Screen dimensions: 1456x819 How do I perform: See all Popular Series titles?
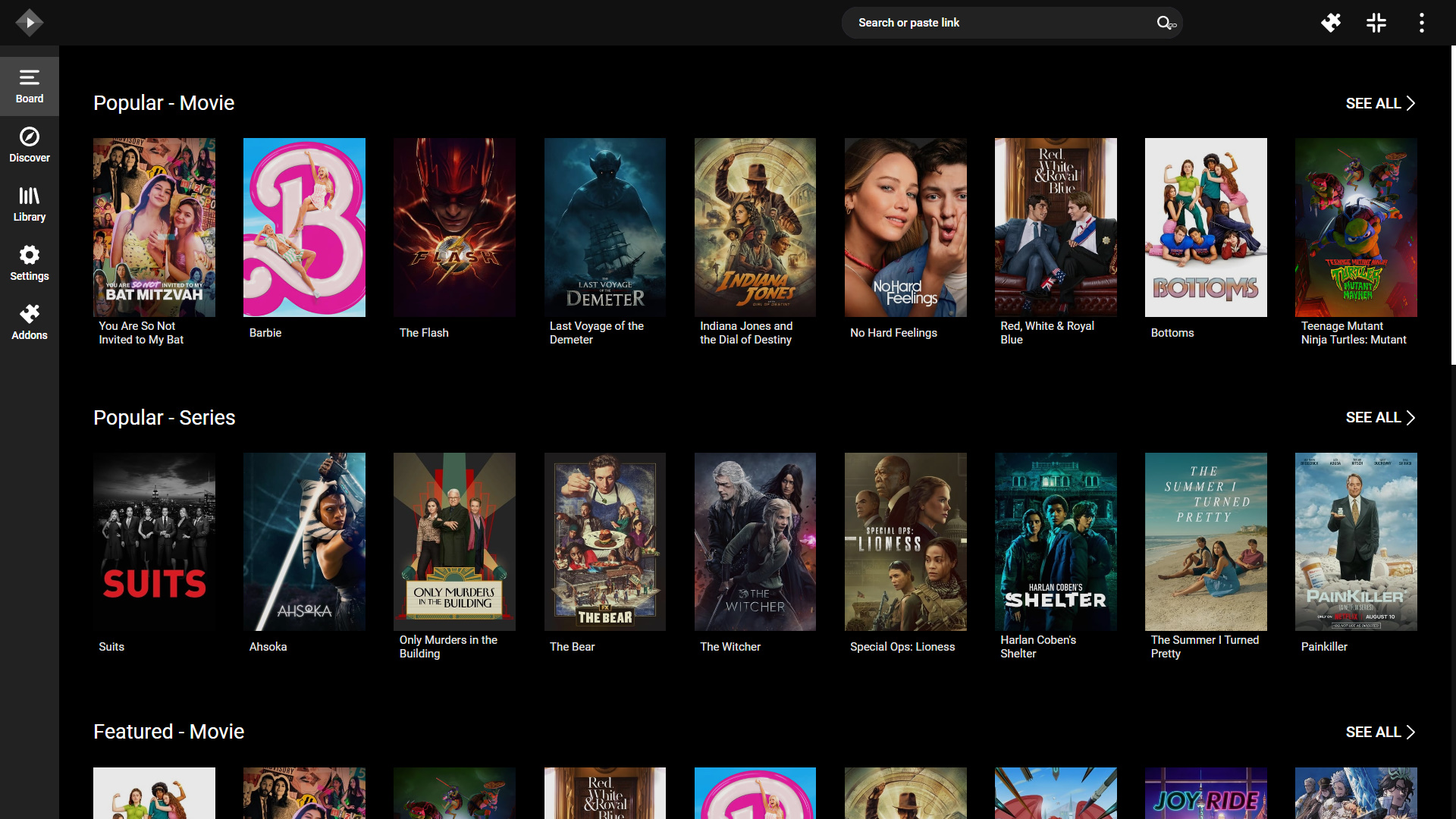click(1380, 418)
